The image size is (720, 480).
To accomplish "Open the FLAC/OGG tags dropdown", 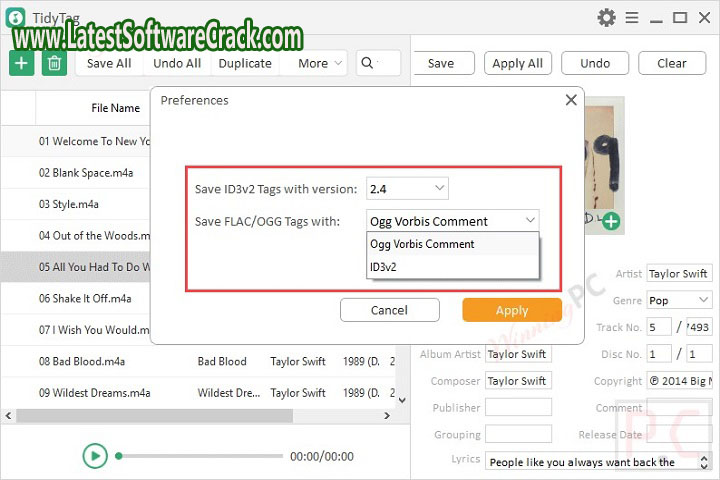I will 453,221.
